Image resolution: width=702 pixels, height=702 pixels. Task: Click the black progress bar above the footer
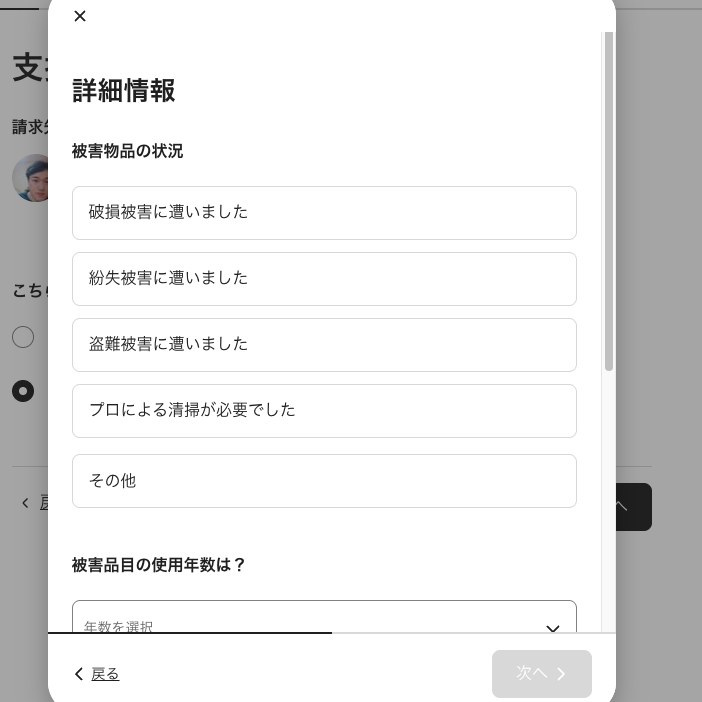point(190,632)
